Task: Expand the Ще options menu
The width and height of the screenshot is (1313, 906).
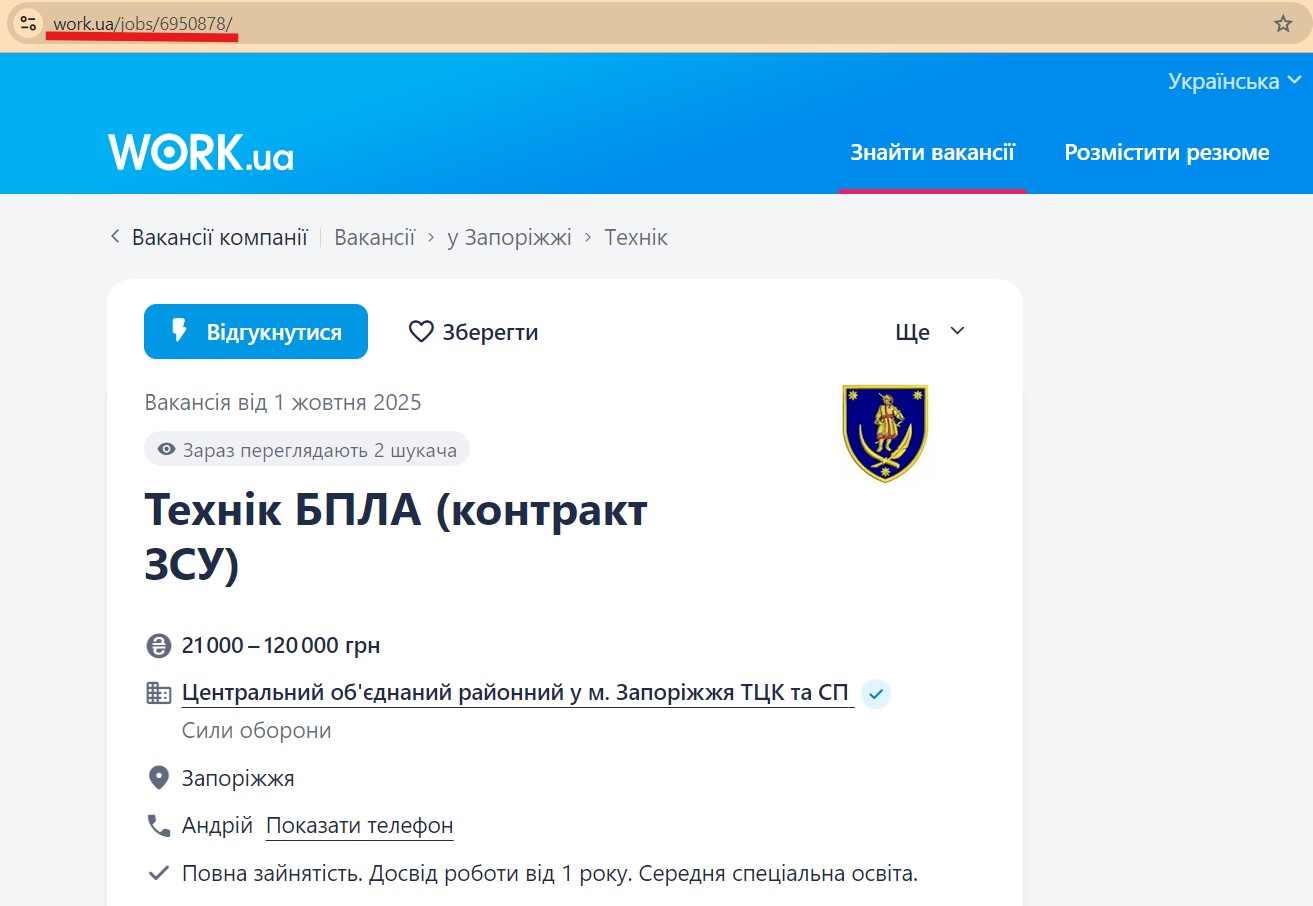Action: pyautogui.click(x=929, y=332)
